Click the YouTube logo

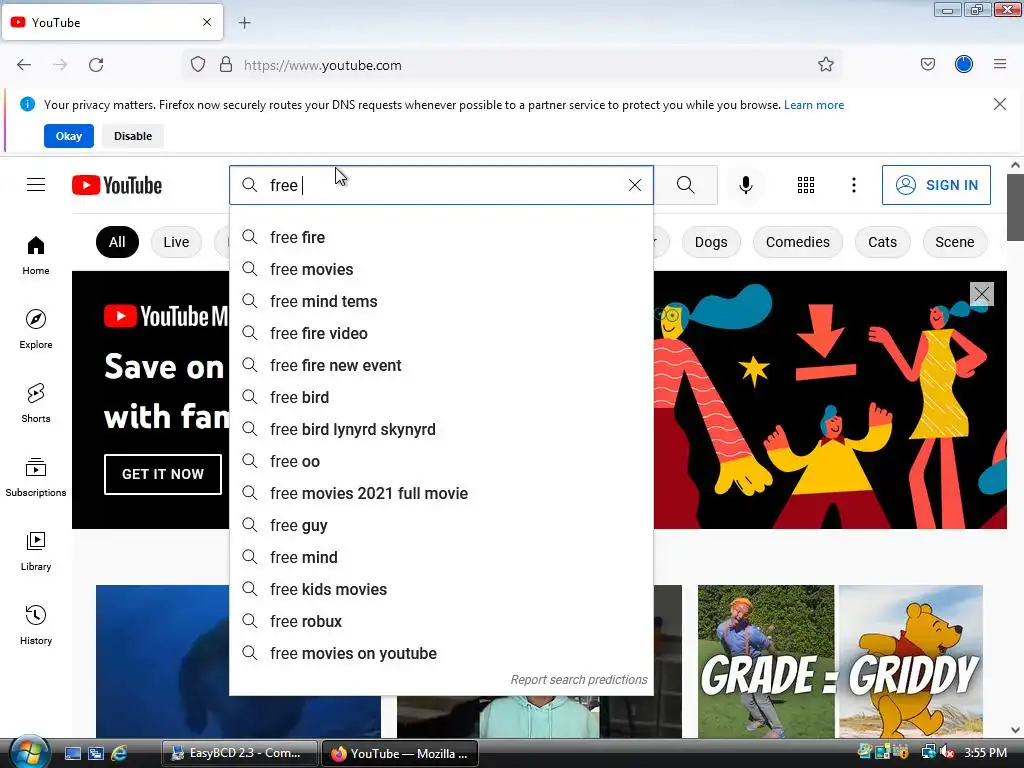pyautogui.click(x=117, y=185)
